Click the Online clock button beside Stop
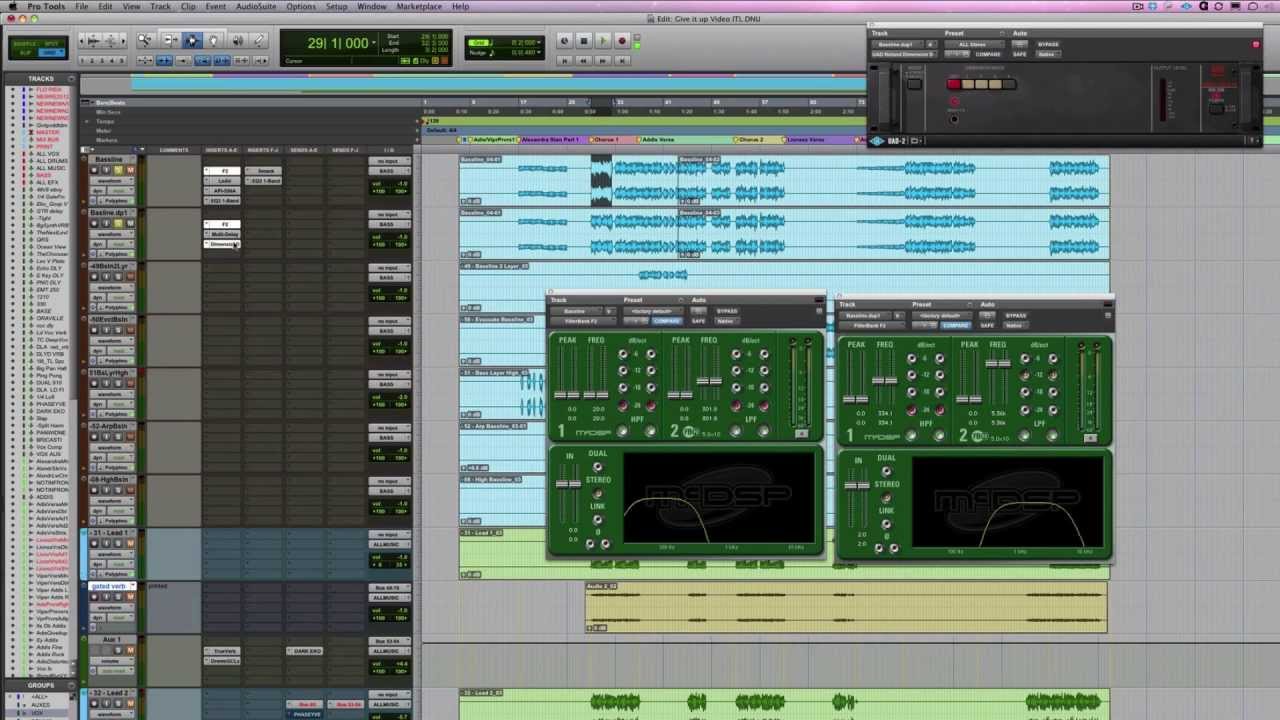Image resolution: width=1280 pixels, height=720 pixels. [x=564, y=41]
